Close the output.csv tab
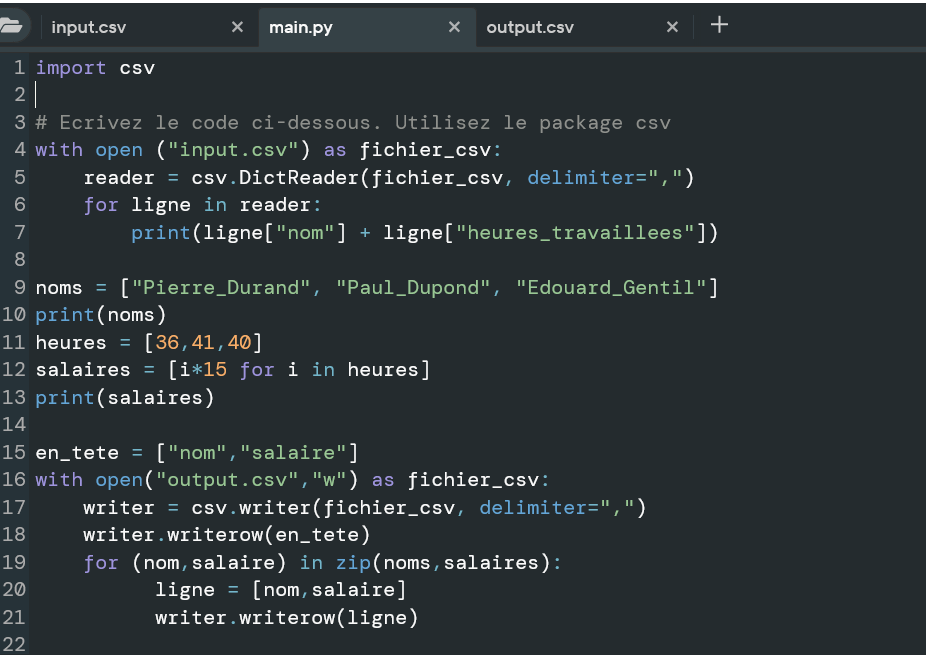Viewport: 926px width, 655px height. tap(672, 27)
